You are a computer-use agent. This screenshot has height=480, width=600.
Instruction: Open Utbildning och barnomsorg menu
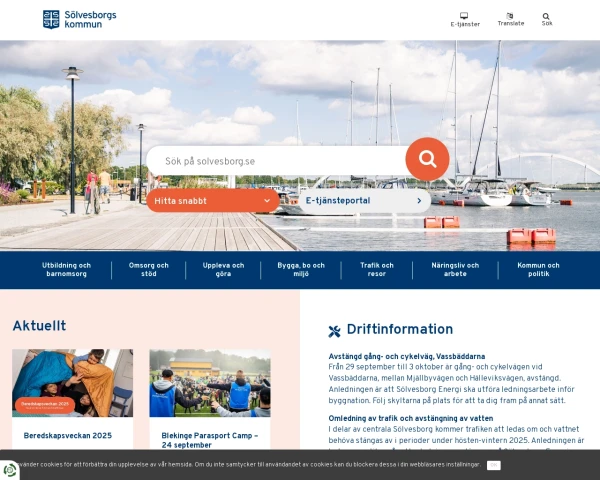[66, 269]
